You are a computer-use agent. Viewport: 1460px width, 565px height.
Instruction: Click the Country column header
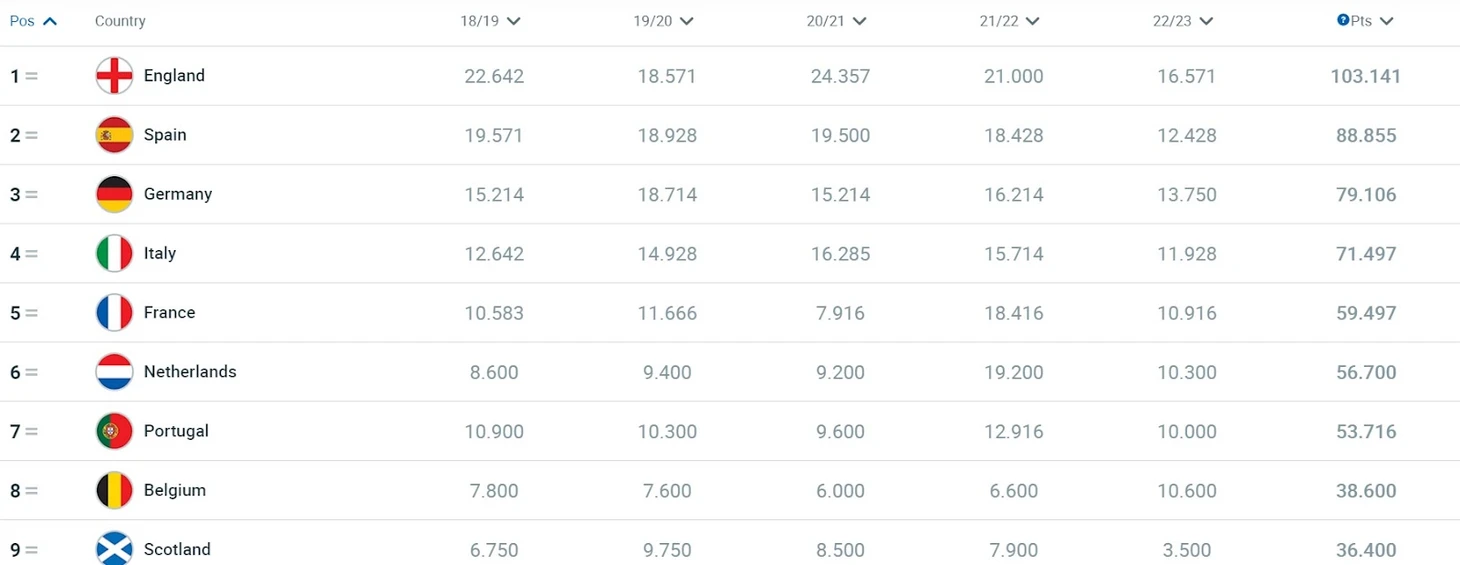point(120,21)
